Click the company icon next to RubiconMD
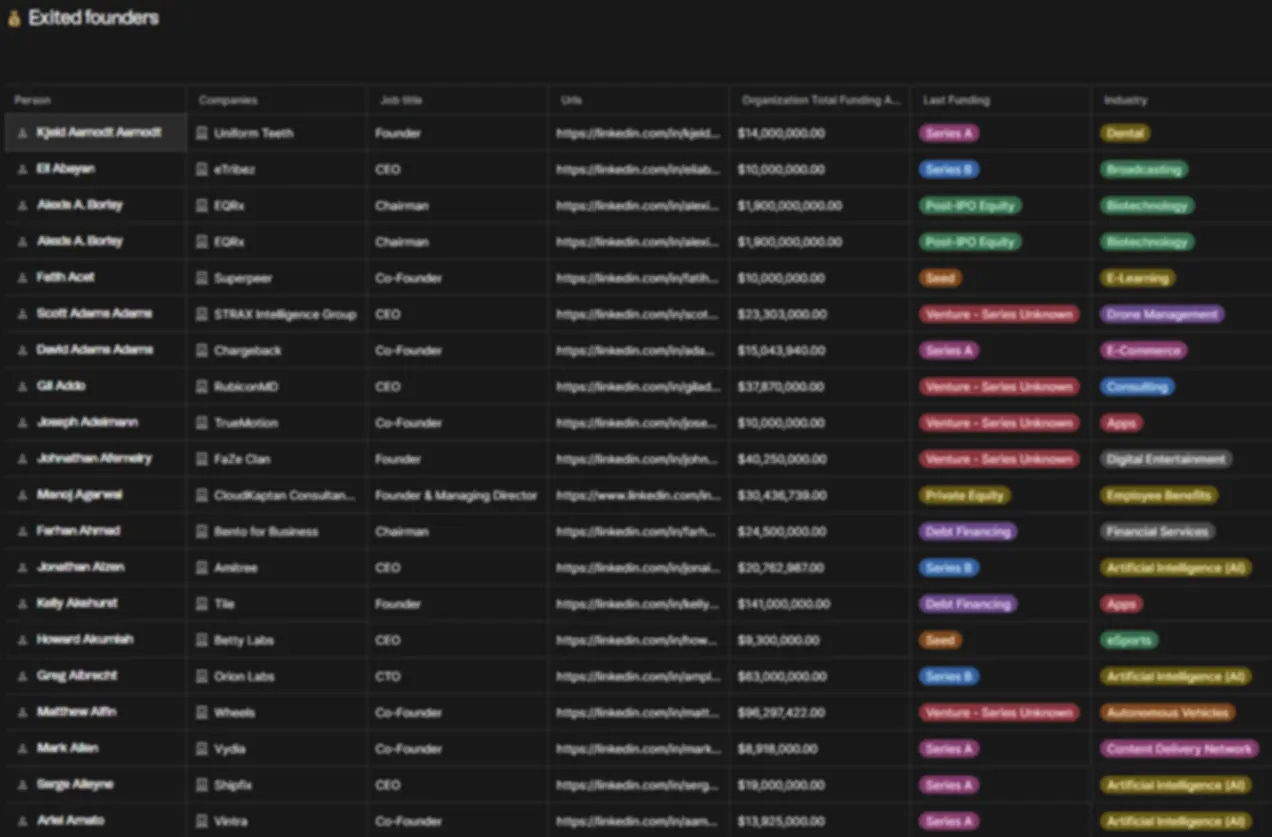The width and height of the screenshot is (1272, 837). point(201,386)
